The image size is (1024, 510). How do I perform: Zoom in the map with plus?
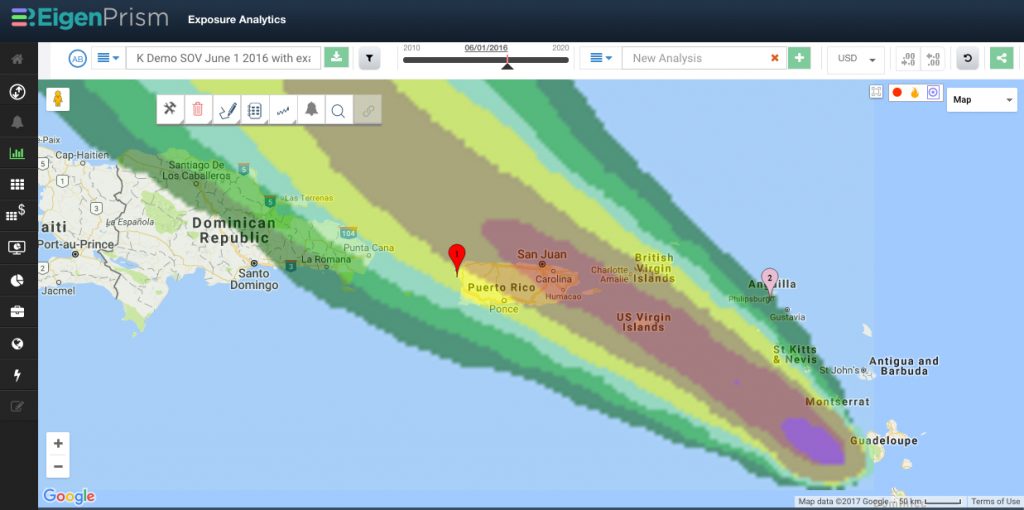(x=58, y=443)
